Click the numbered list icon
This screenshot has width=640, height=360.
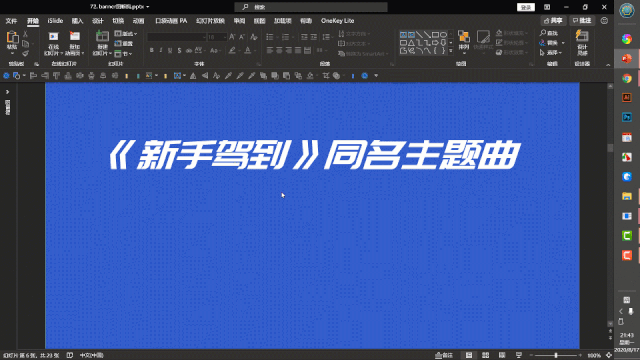click(286, 37)
